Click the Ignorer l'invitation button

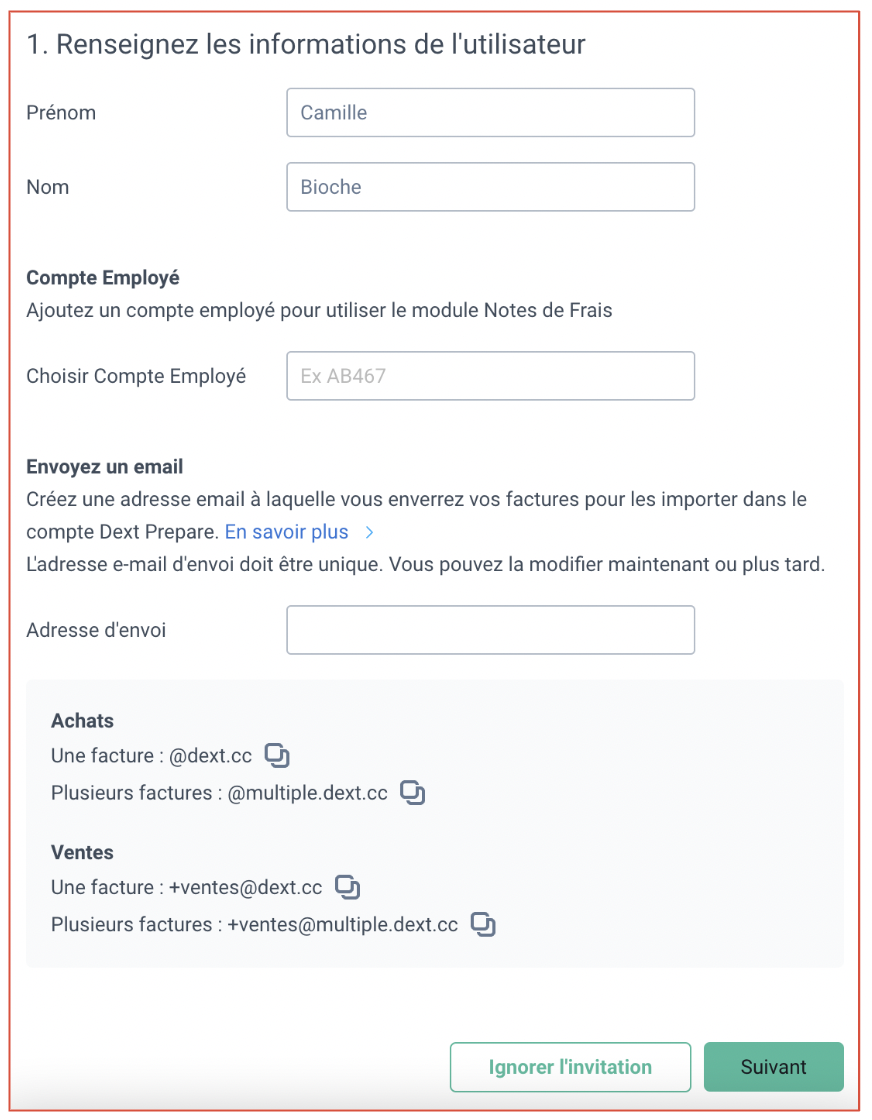click(571, 1066)
